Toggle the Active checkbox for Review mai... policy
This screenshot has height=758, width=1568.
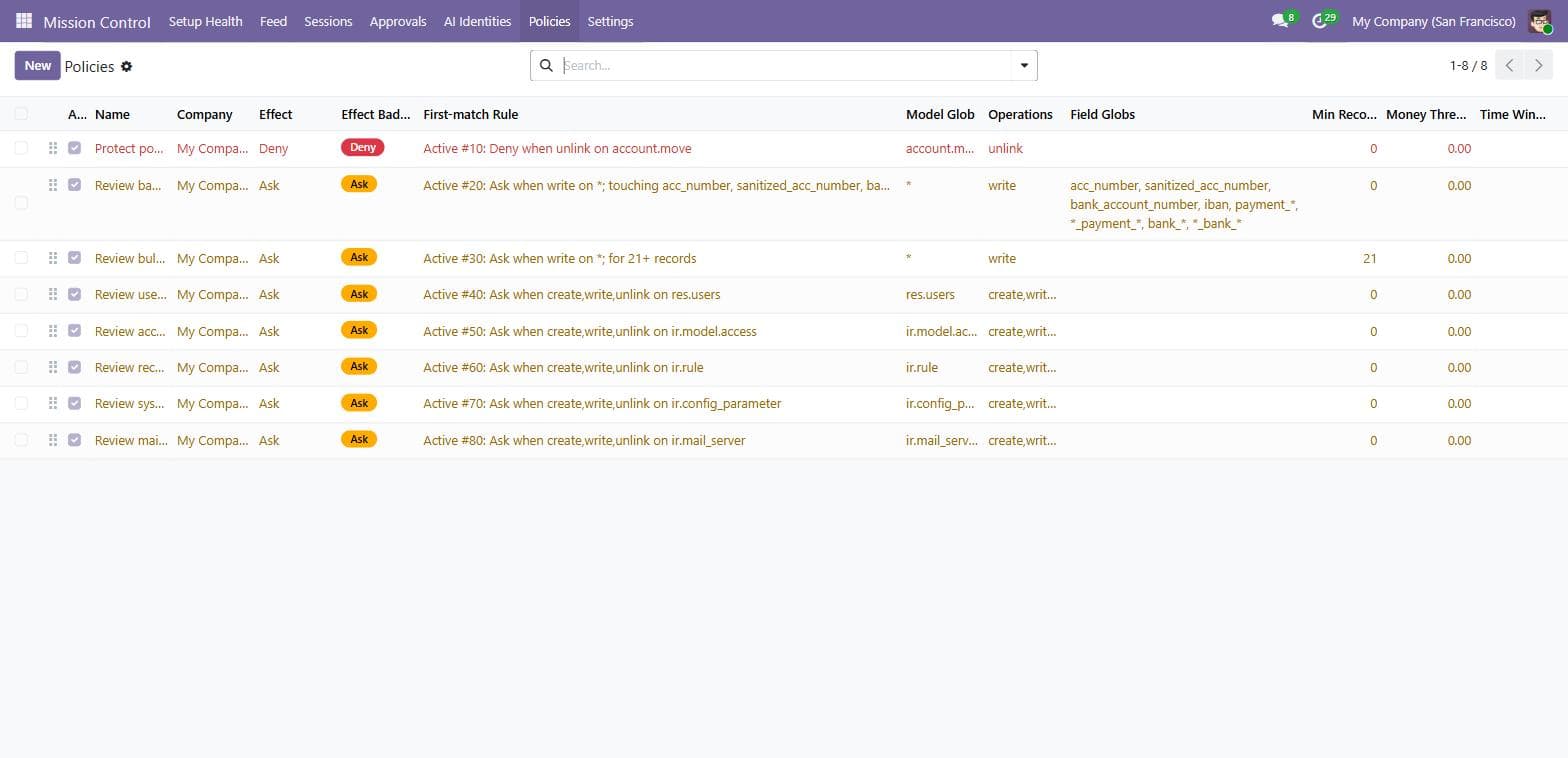point(74,440)
